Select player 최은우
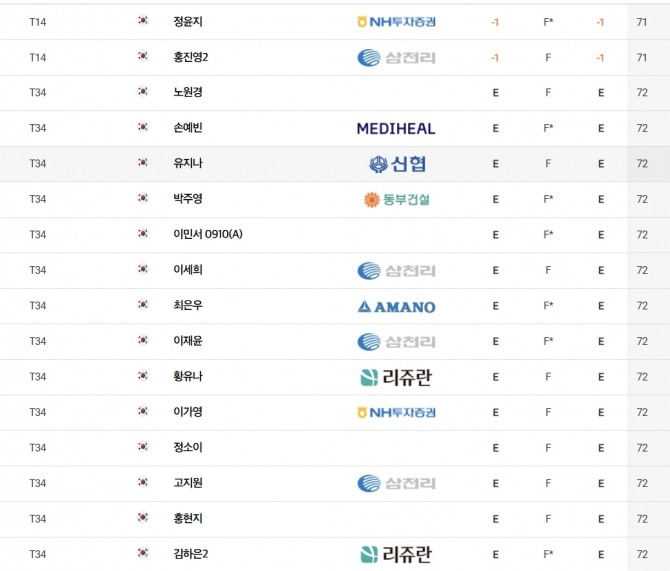Screen dimensions: 670x571 point(187,306)
